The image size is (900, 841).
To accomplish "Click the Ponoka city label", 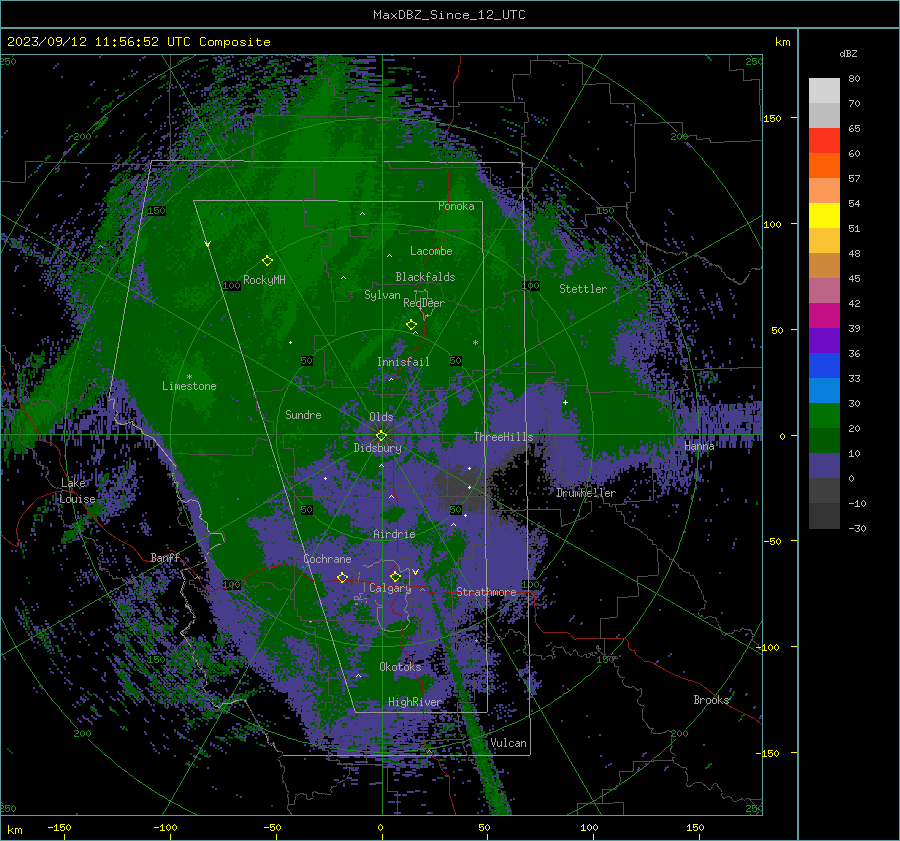I will (456, 206).
